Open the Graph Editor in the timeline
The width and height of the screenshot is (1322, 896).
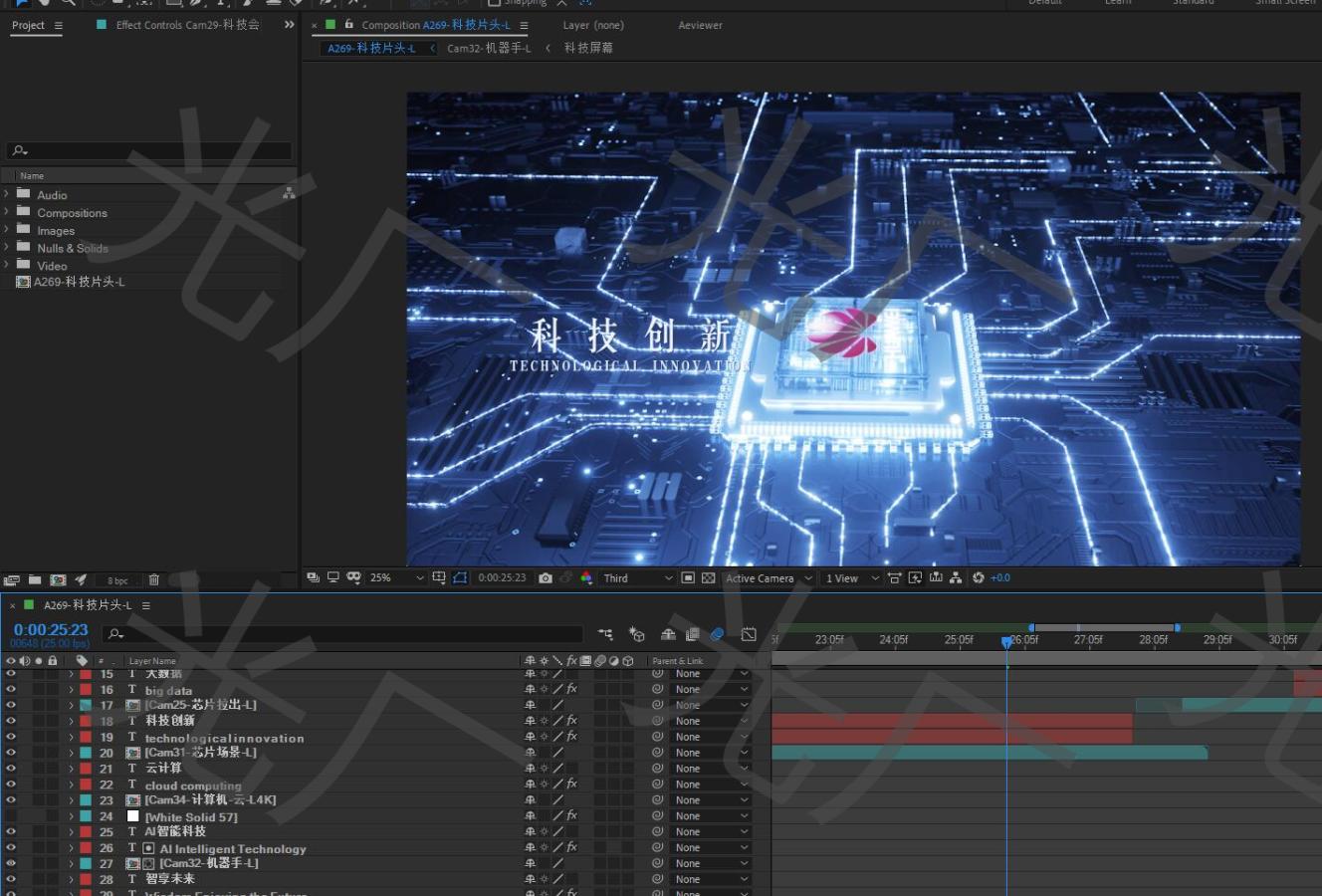pos(748,634)
